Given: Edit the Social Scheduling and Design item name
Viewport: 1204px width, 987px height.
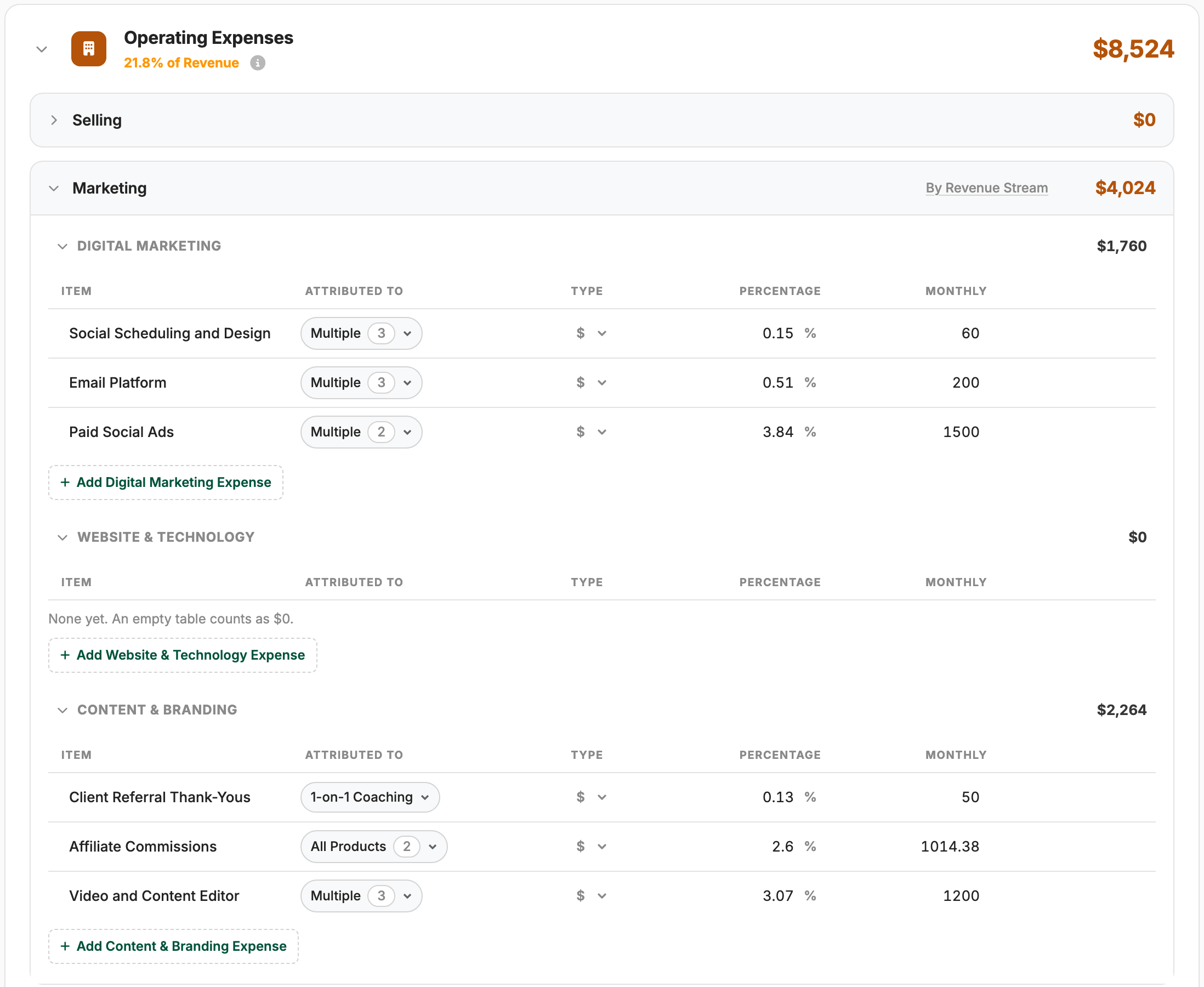Looking at the screenshot, I should point(169,333).
